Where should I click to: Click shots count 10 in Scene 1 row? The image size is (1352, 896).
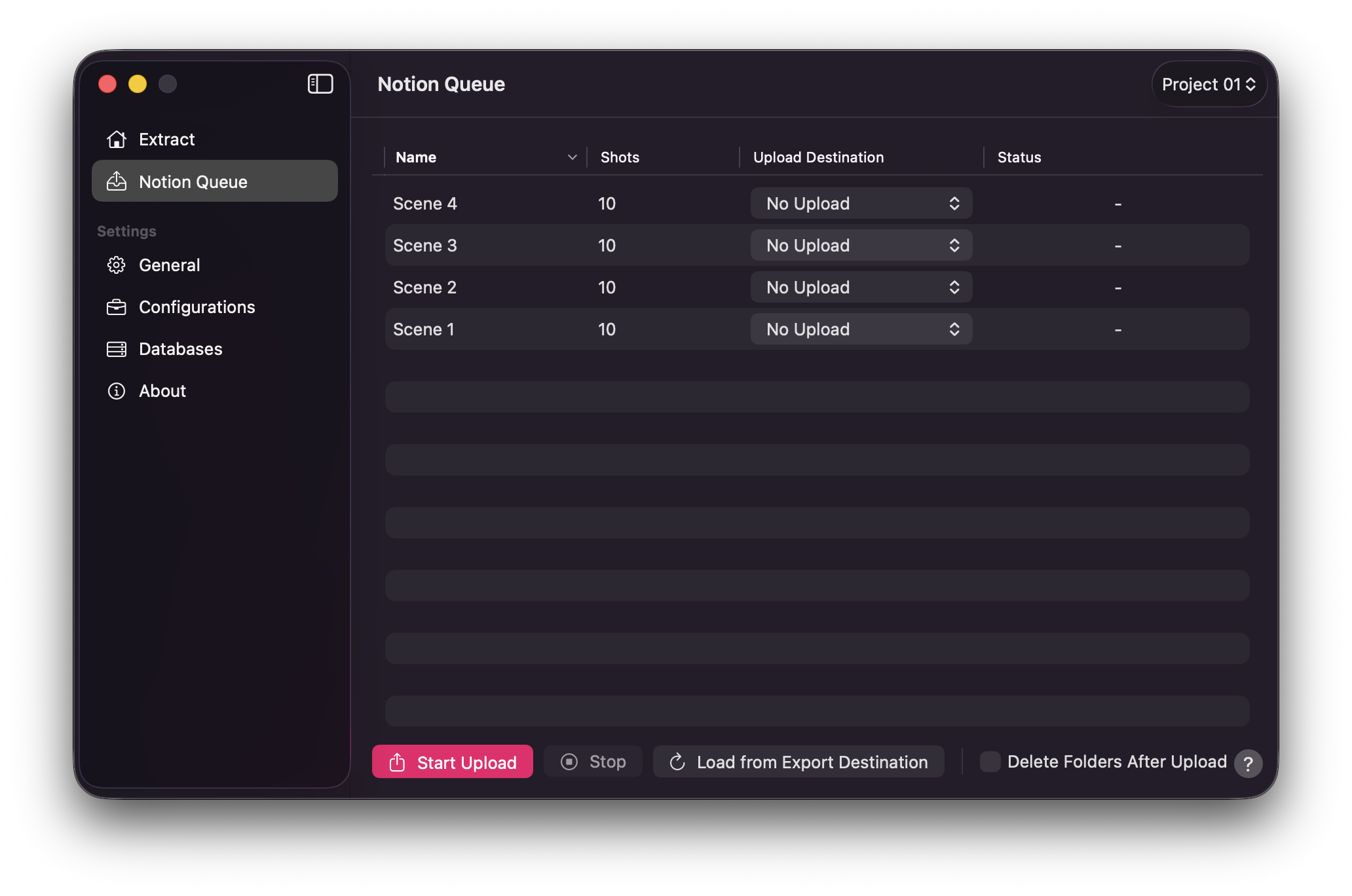pos(607,329)
